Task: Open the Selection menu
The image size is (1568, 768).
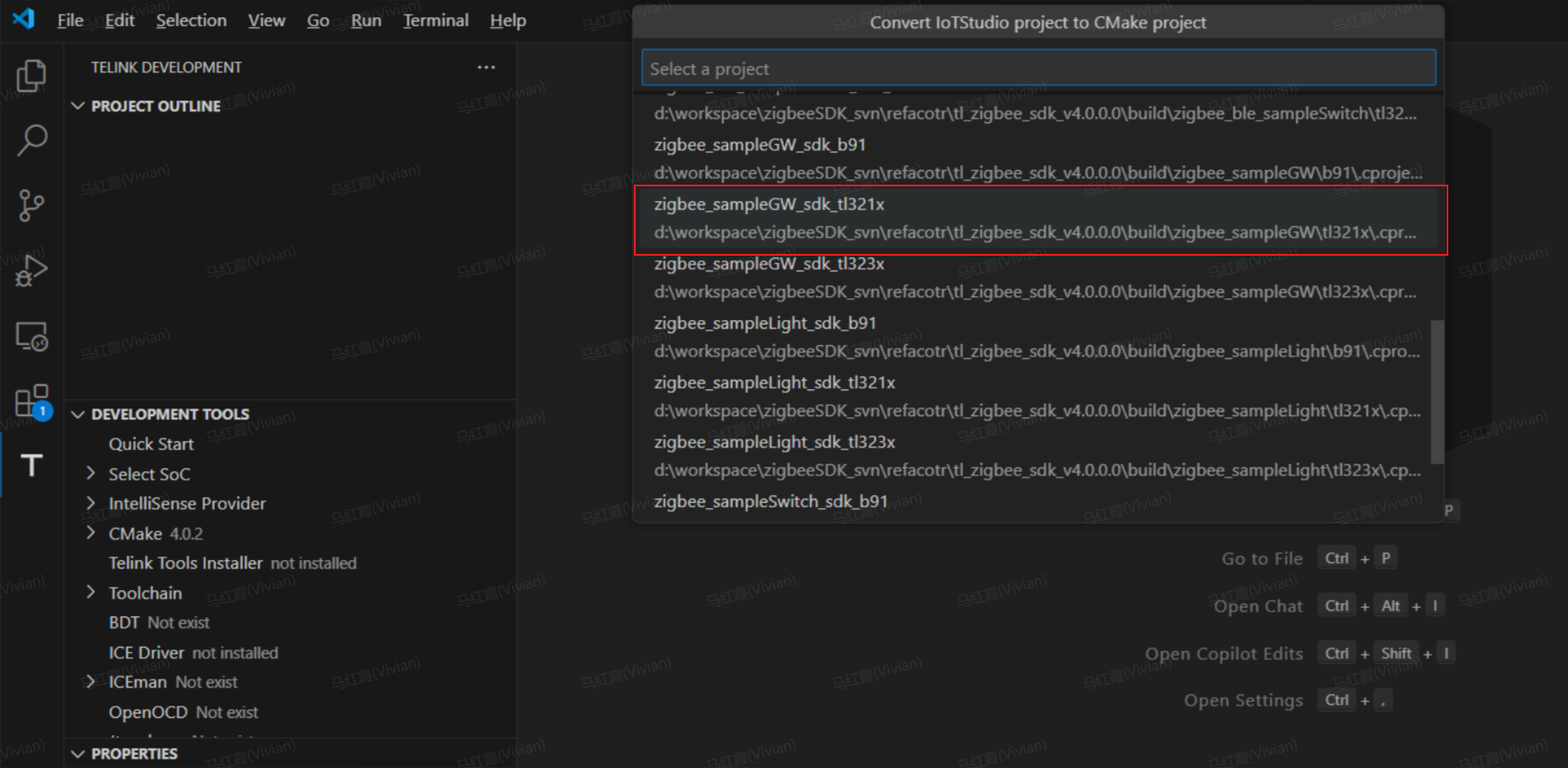Action: 191,20
